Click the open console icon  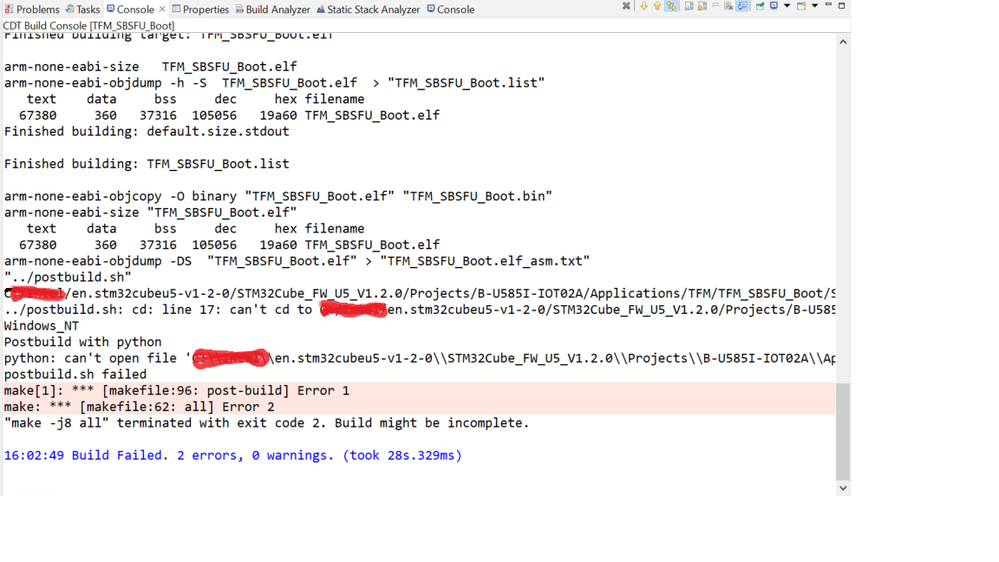click(801, 6)
